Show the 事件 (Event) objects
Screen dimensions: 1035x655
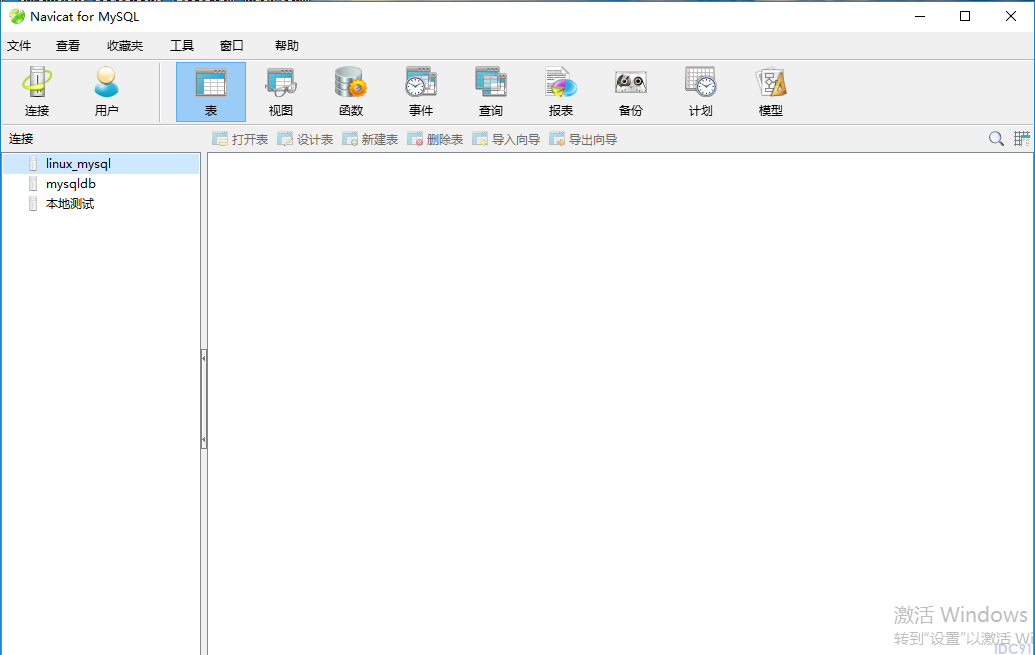420,92
